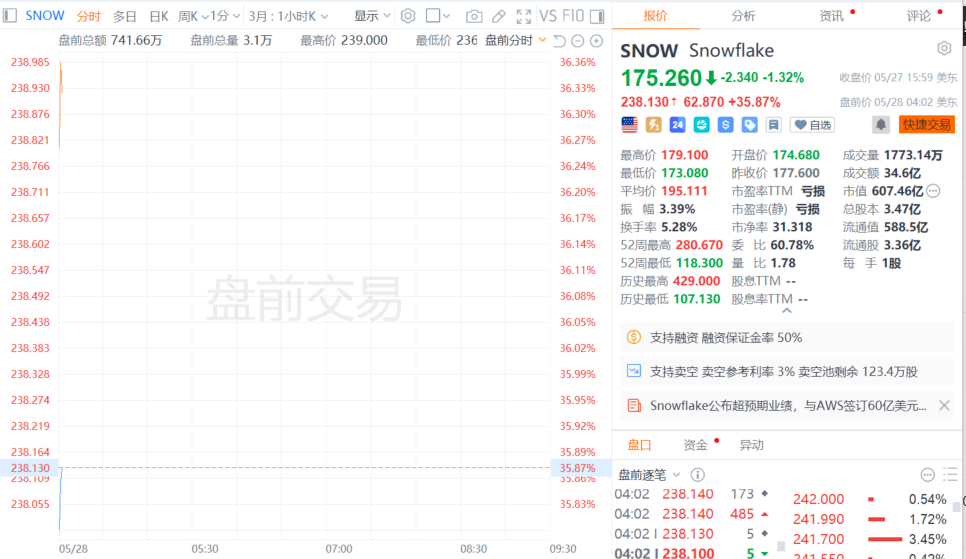This screenshot has width=966, height=559.
Task: Click the blue dollar sign icon
Action: [726, 124]
